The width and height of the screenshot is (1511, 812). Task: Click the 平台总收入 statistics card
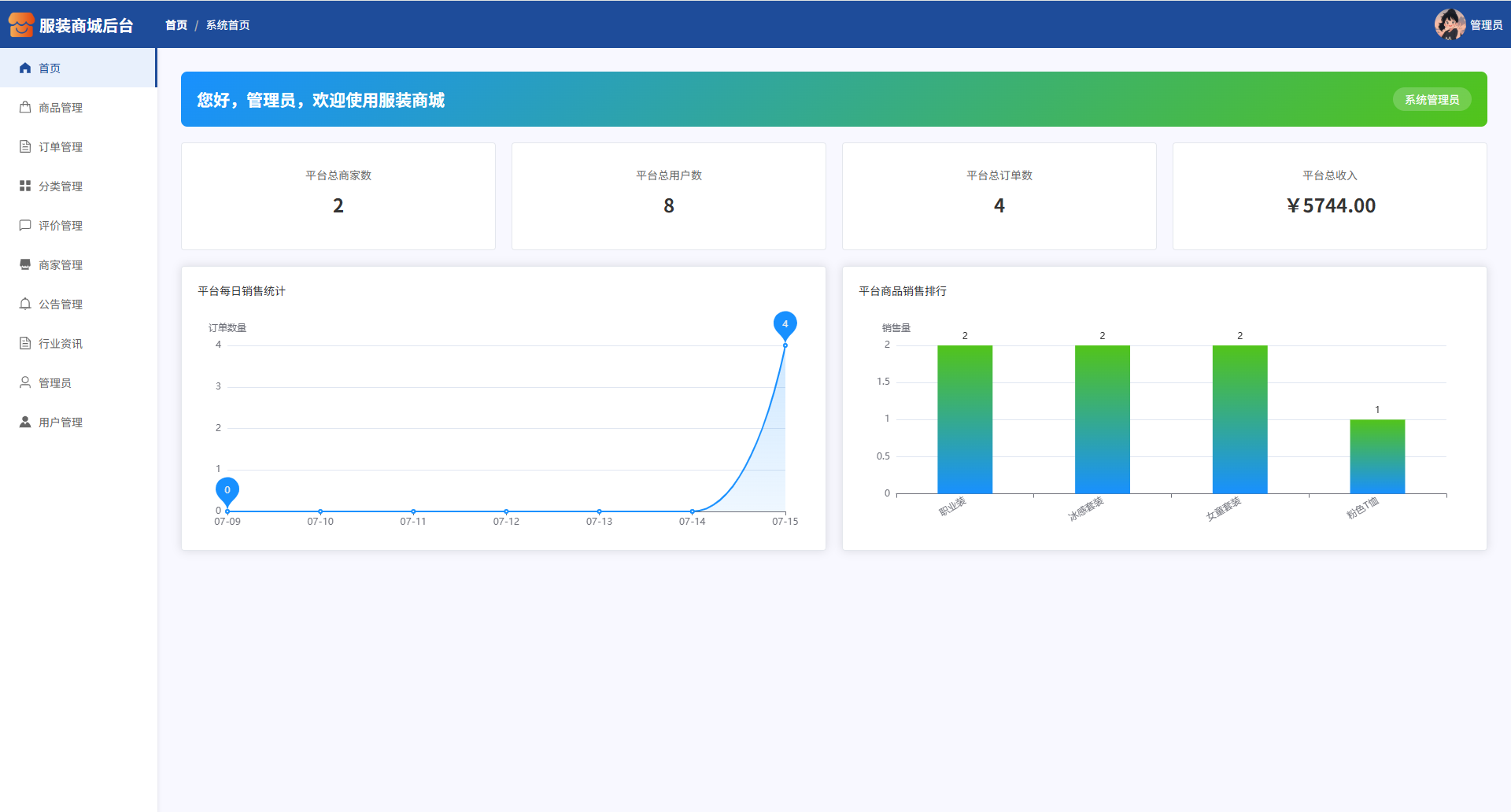(x=1329, y=196)
